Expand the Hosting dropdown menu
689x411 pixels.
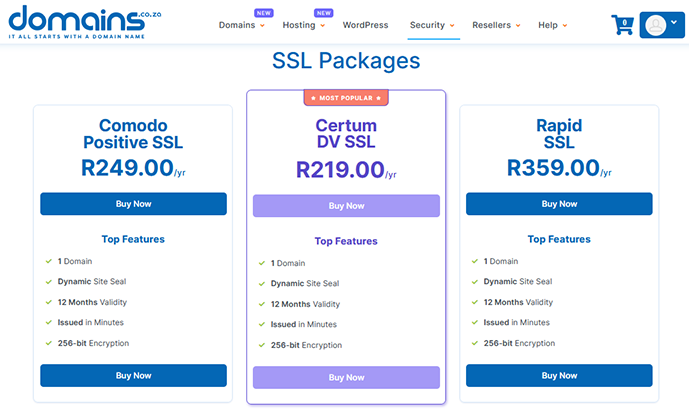pyautogui.click(x=303, y=25)
